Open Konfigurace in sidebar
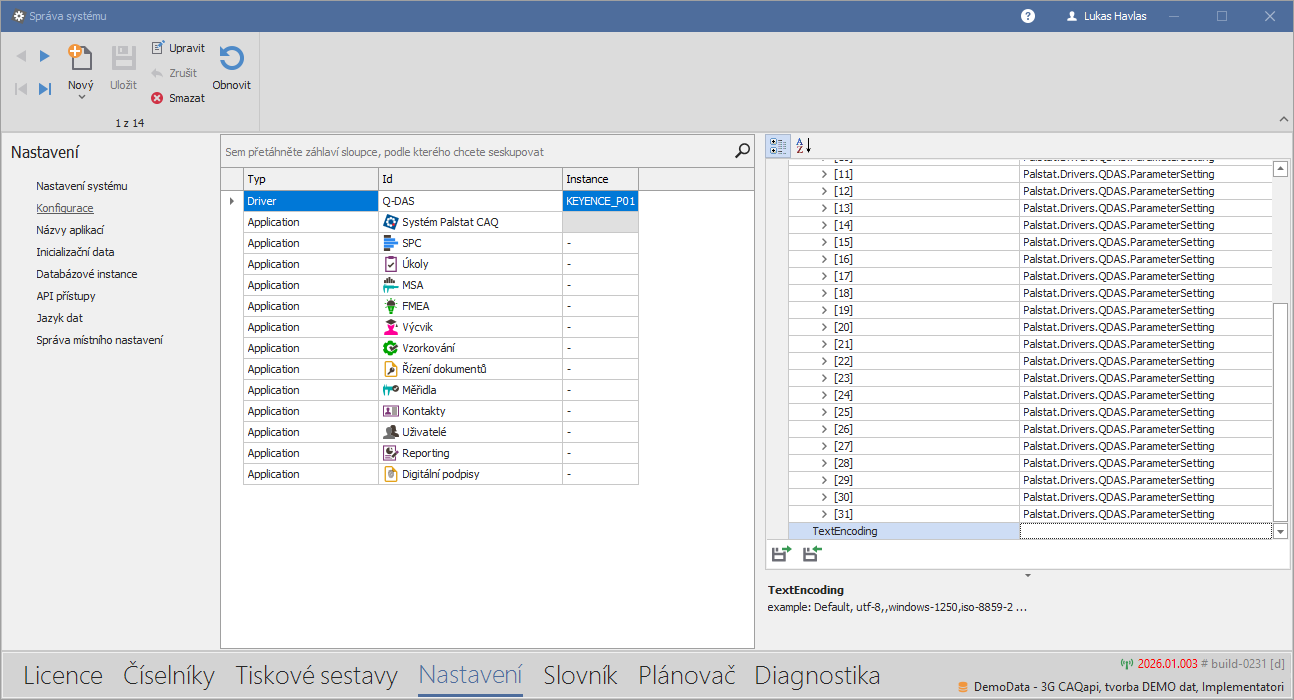This screenshot has width=1294, height=700. (x=65, y=208)
